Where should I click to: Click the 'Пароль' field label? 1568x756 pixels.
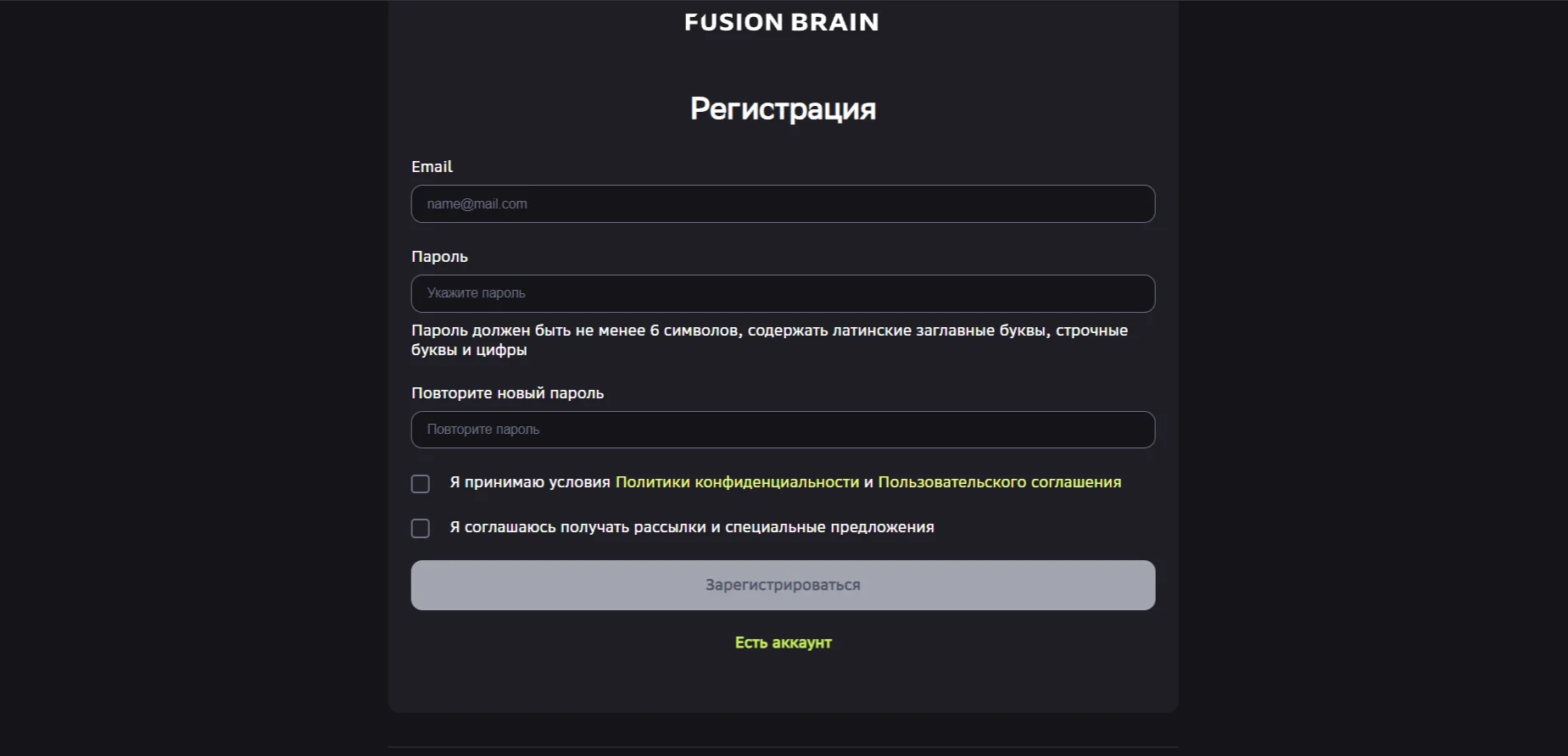click(439, 257)
